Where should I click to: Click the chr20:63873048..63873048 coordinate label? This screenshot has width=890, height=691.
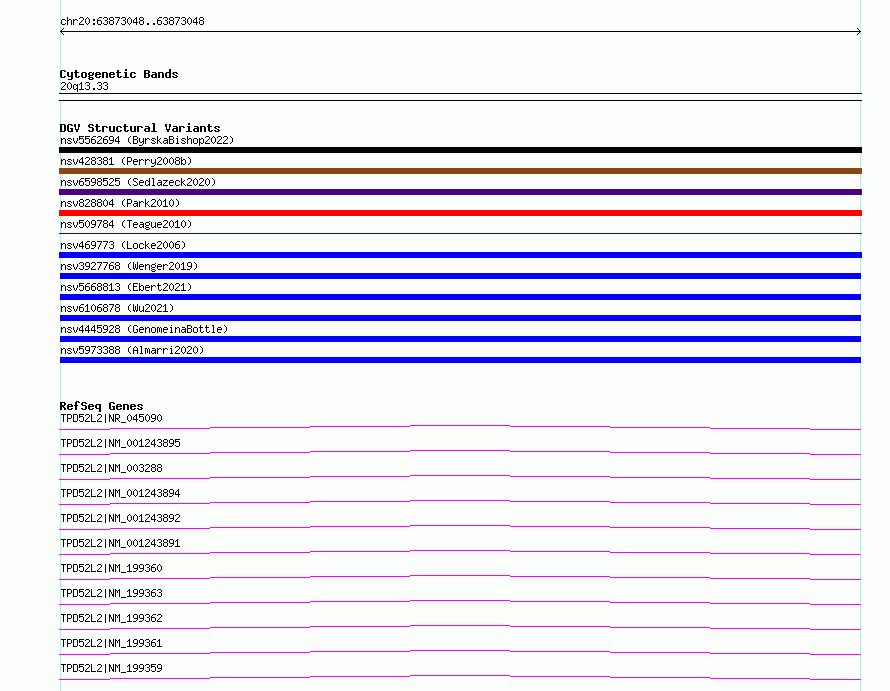point(132,21)
